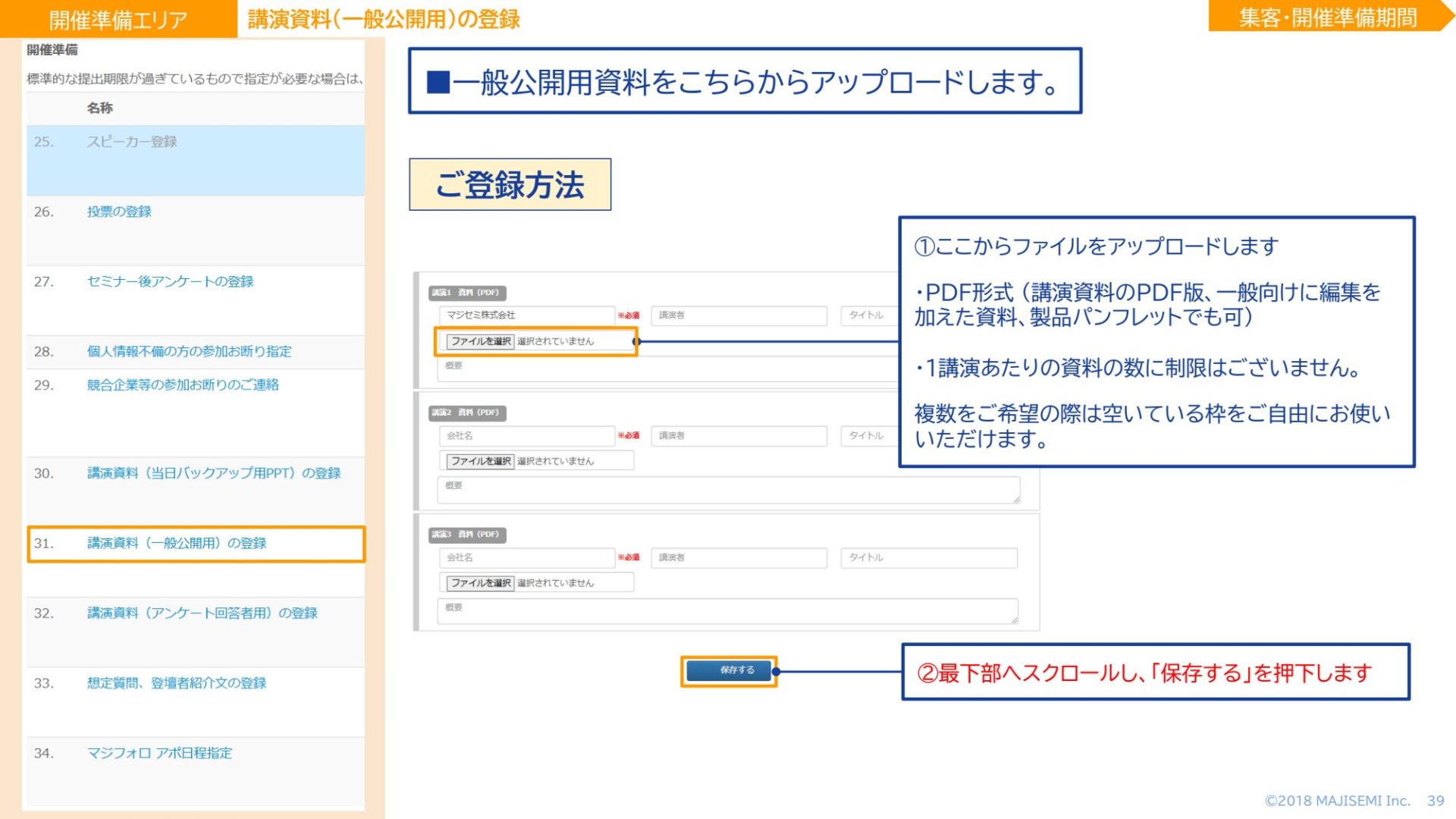
Task: Open 講演資料（アンケート回答者用）の登録 link
Action: (202, 613)
